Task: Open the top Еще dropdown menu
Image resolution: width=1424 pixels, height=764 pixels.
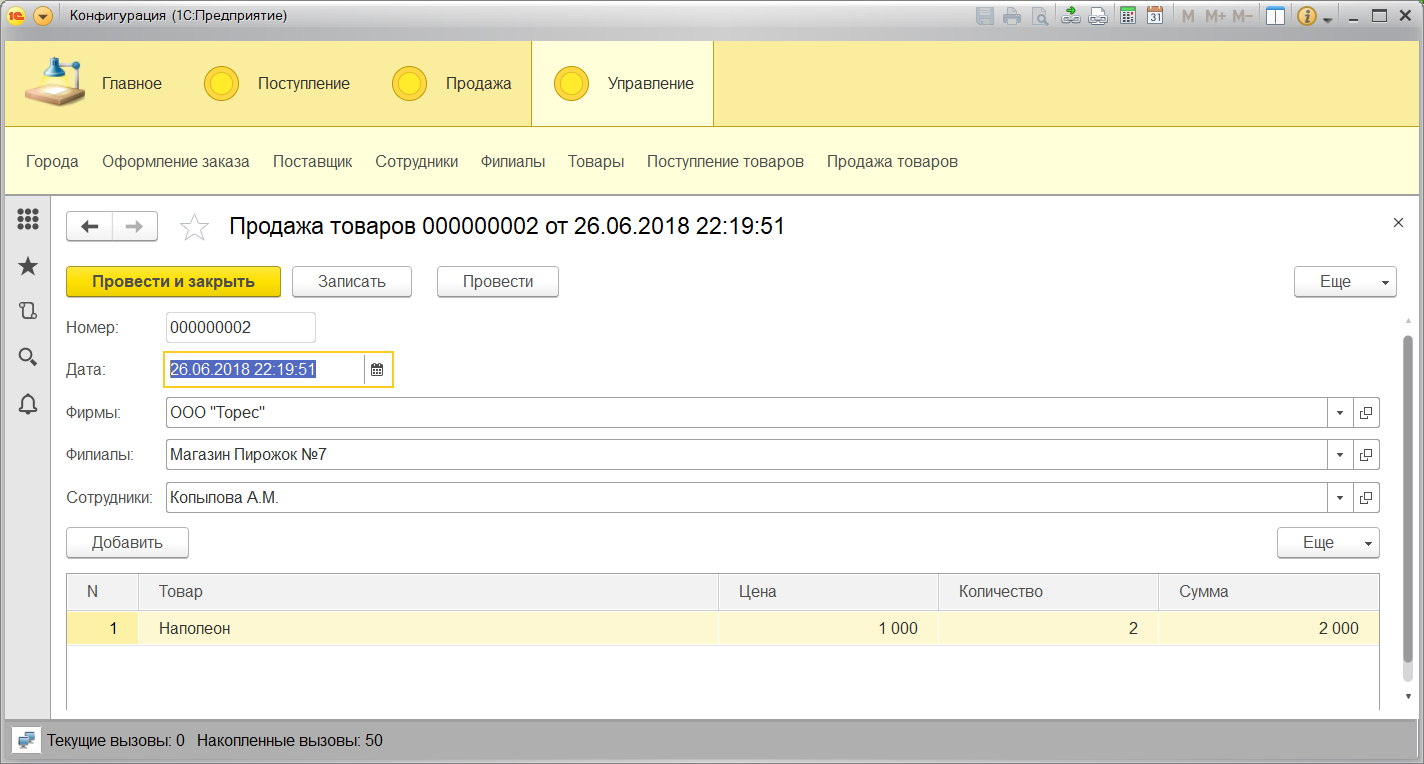Action: [1345, 282]
